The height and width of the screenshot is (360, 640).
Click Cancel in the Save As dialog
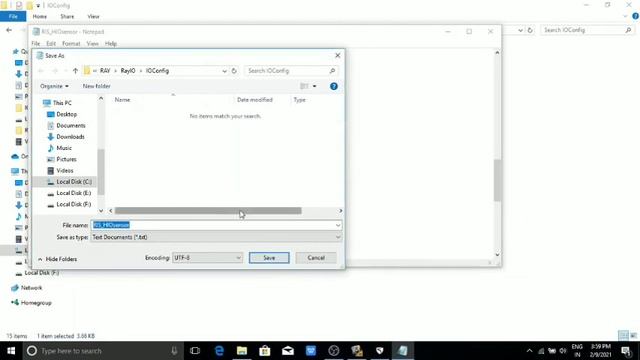316,258
